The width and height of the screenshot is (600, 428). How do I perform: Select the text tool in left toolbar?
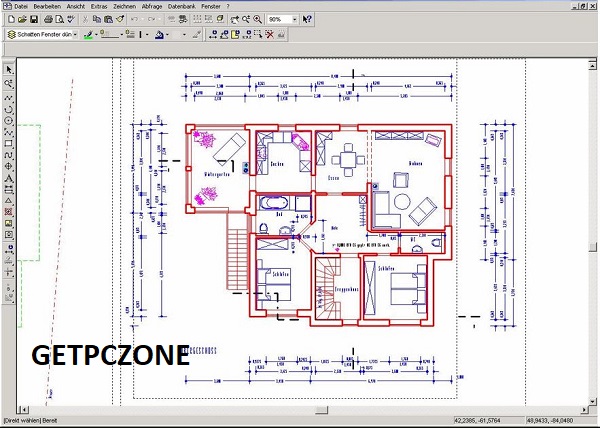pos(9,178)
